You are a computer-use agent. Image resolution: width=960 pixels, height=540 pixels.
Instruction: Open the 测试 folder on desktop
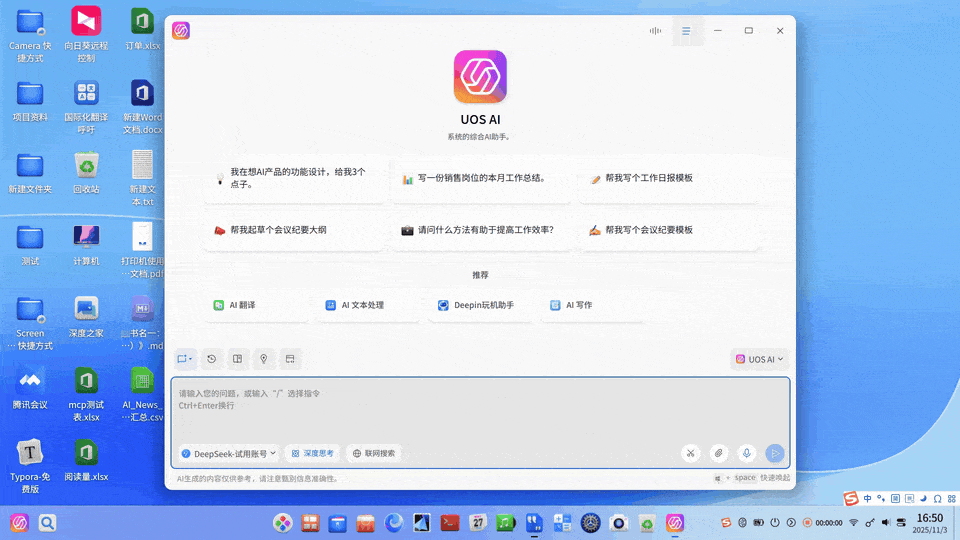[x=30, y=245]
